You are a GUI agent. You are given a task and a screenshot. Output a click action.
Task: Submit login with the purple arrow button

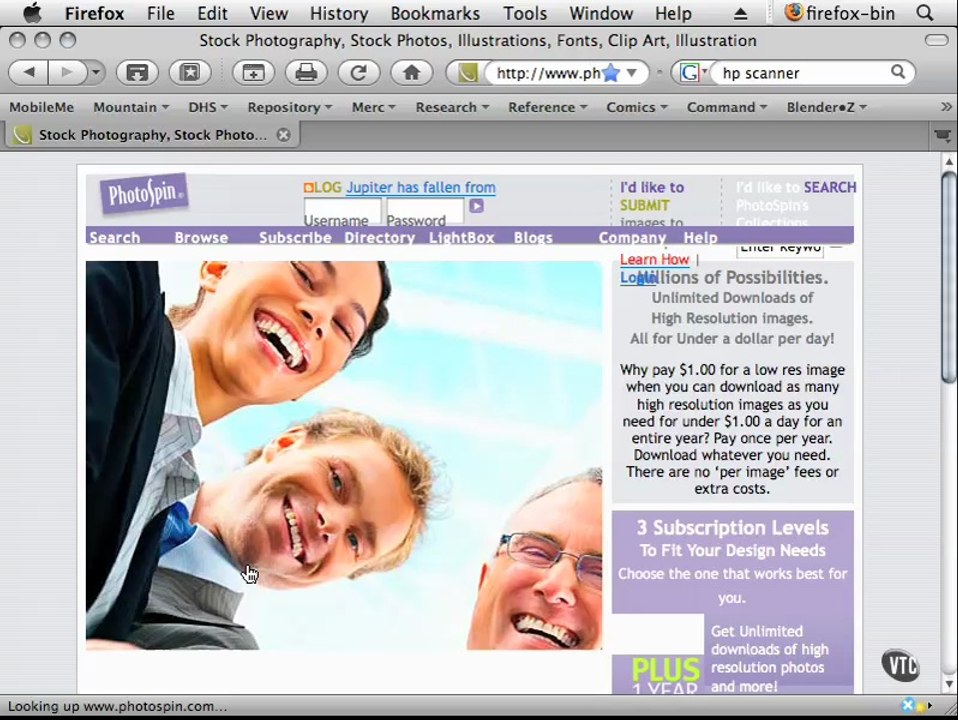[477, 206]
